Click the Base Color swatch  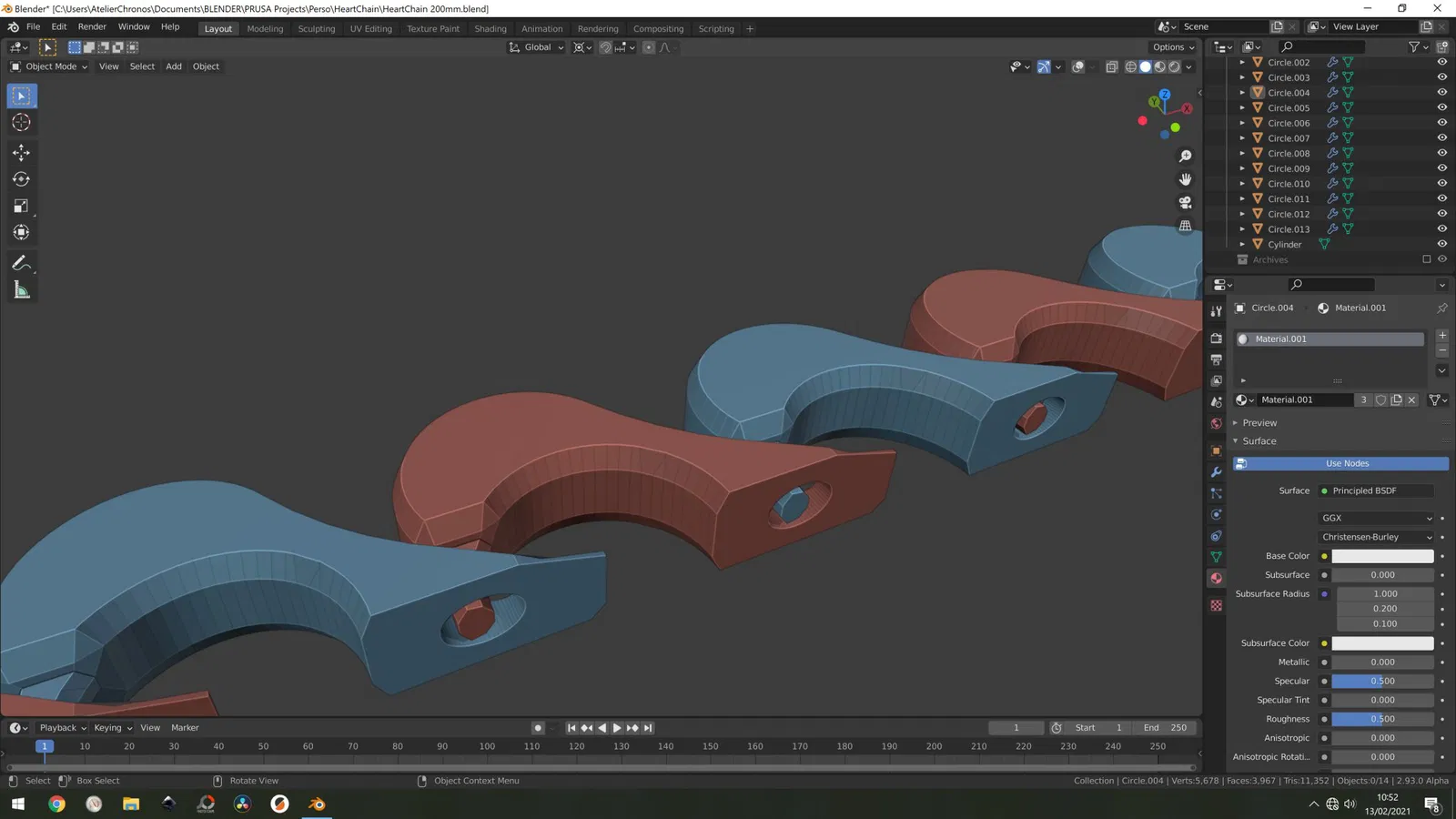(x=1381, y=556)
